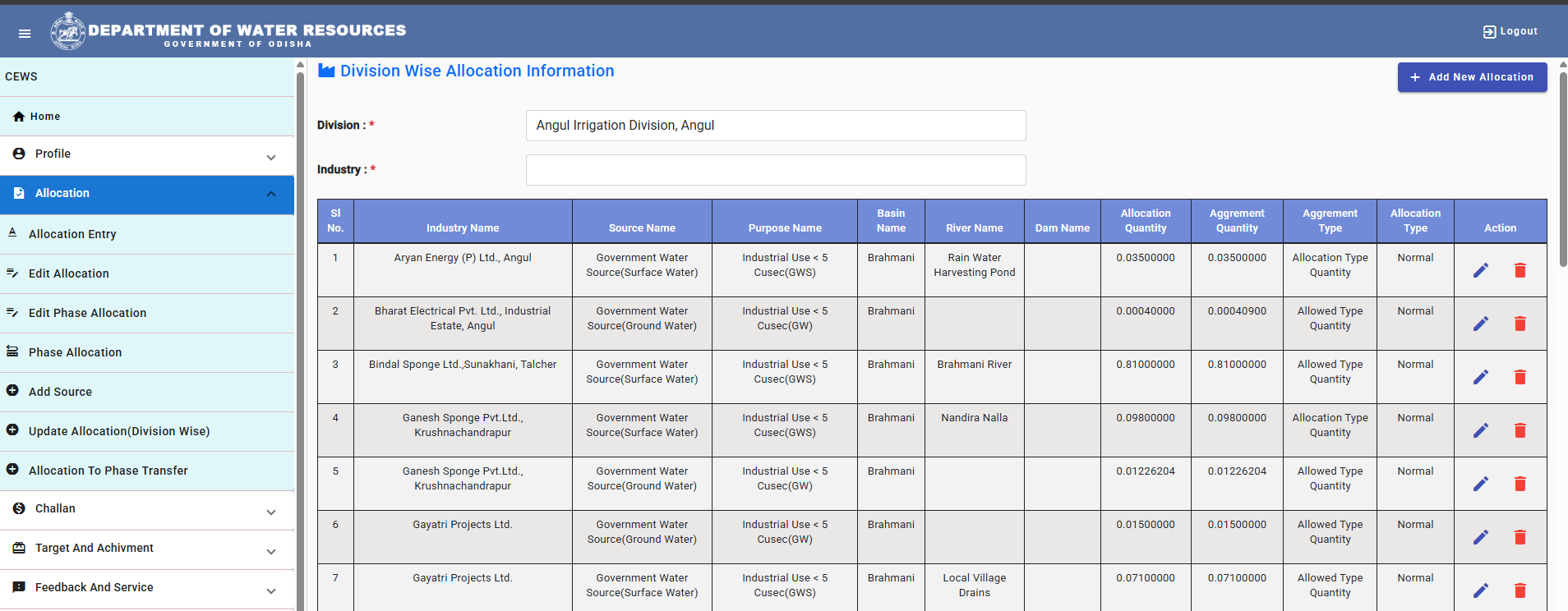Edit row 5 Ganesh Sponge allocation
Viewport: 1568px width, 611px height.
coord(1481,484)
